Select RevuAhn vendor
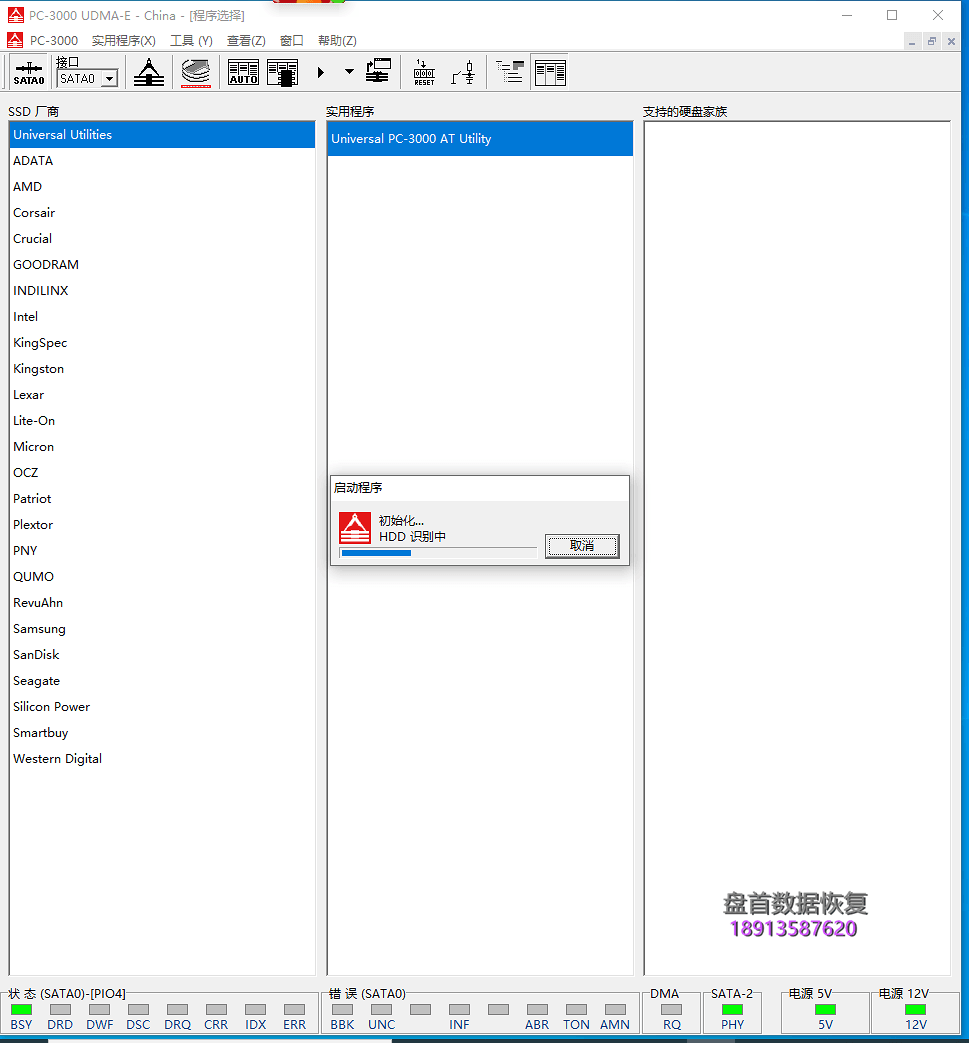Image resolution: width=969 pixels, height=1043 pixels. [x=162, y=602]
